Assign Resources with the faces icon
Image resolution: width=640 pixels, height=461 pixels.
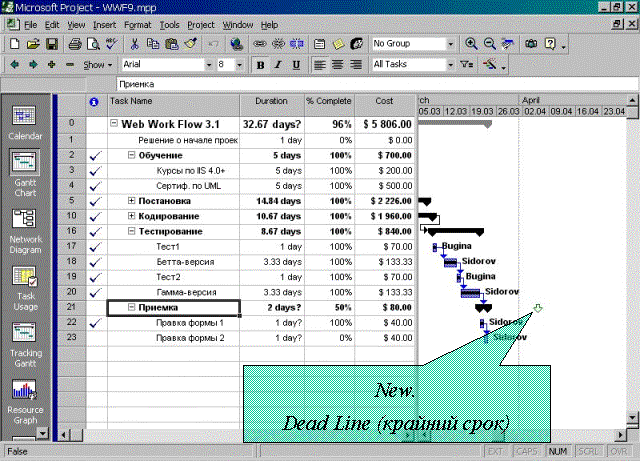(x=357, y=44)
